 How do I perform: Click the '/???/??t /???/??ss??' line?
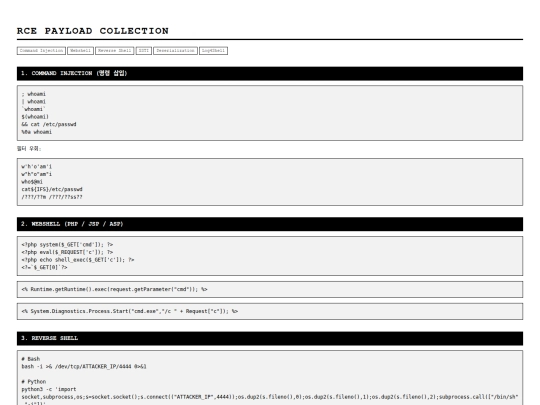click(x=52, y=197)
